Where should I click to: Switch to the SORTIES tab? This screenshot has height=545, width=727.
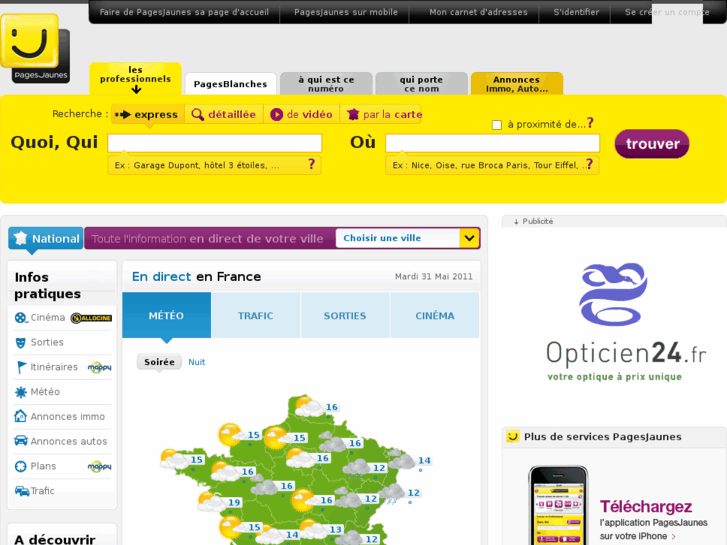[345, 315]
